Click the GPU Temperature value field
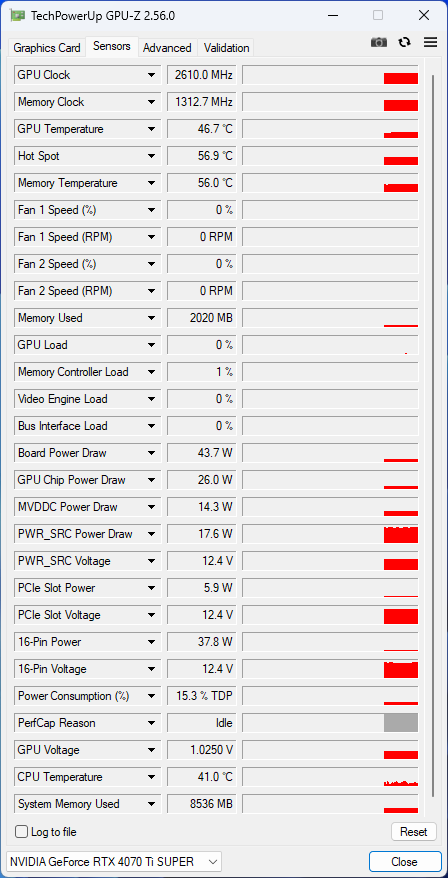448x878 pixels. (201, 129)
